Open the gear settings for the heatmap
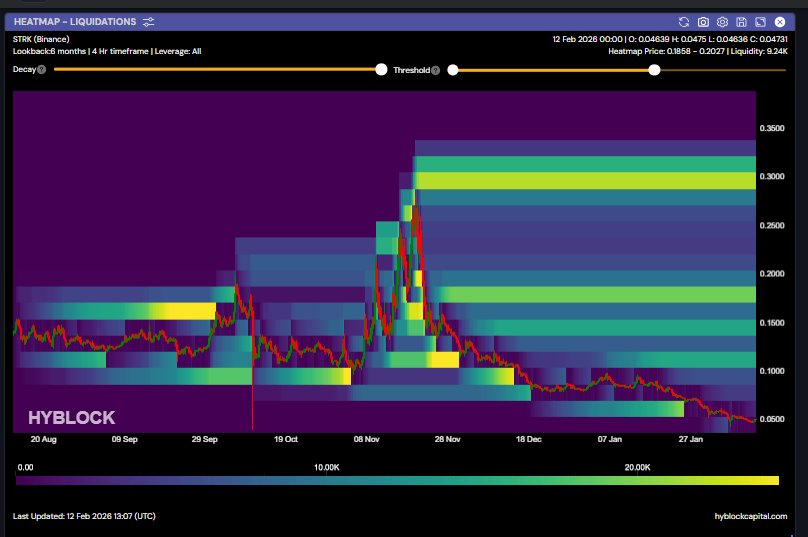 pos(722,21)
